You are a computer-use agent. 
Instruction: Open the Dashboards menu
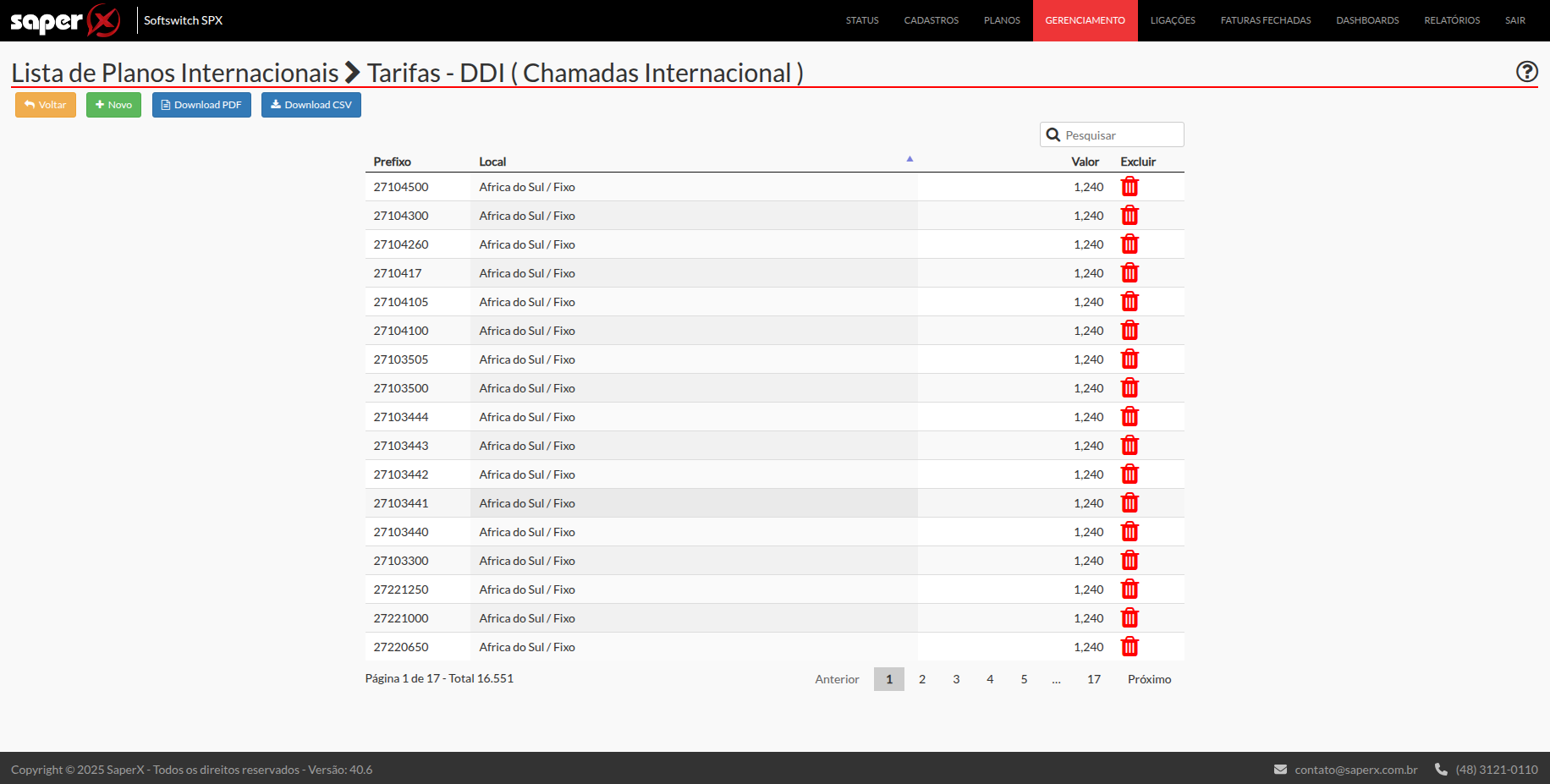click(1366, 20)
